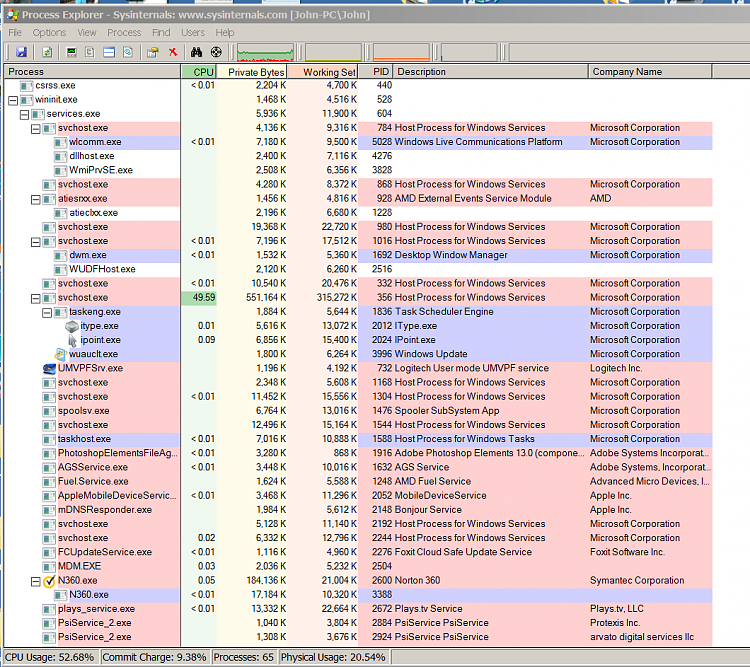Open the Find menu

point(161,33)
